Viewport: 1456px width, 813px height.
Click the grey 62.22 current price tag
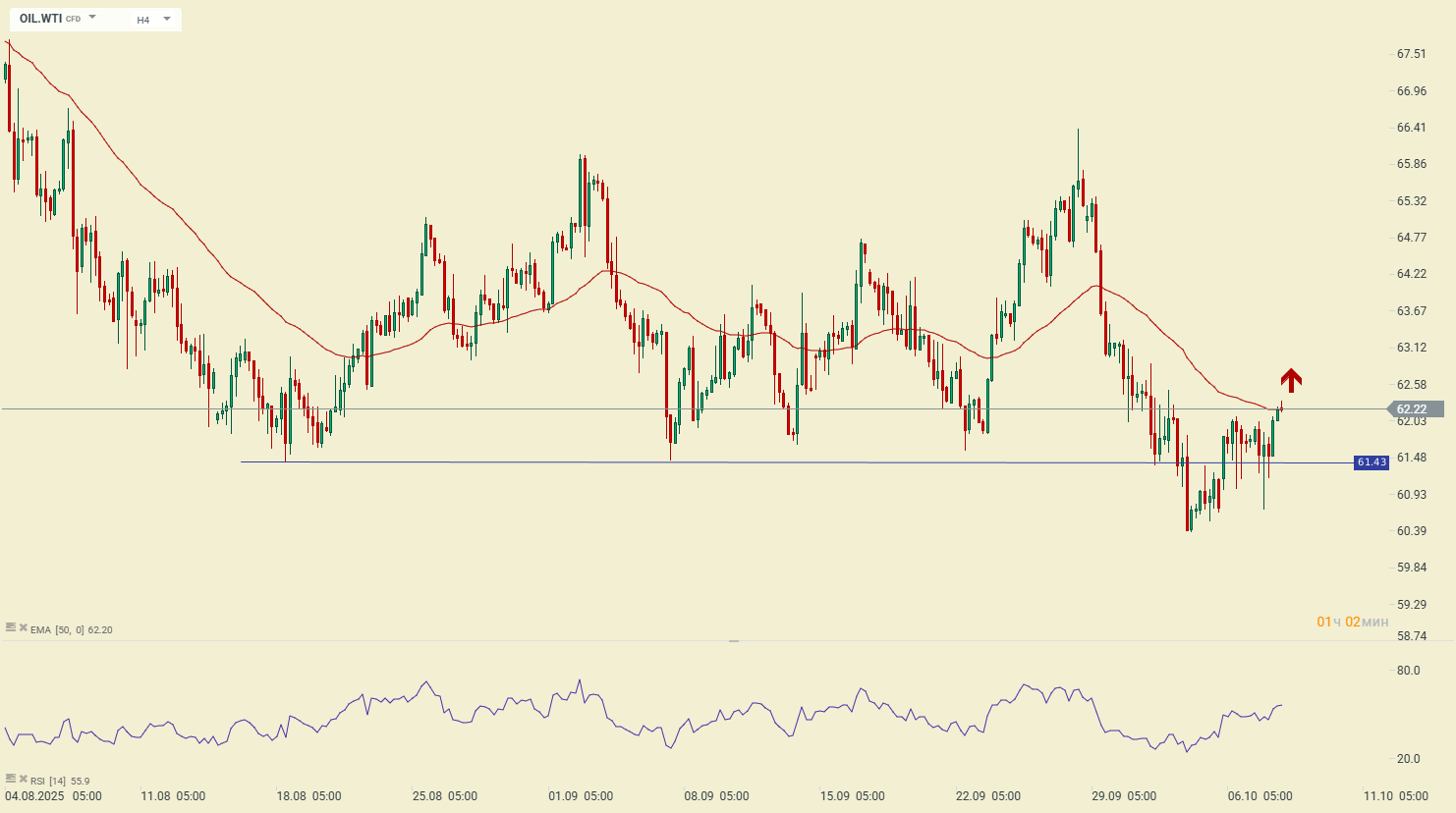[x=1413, y=409]
